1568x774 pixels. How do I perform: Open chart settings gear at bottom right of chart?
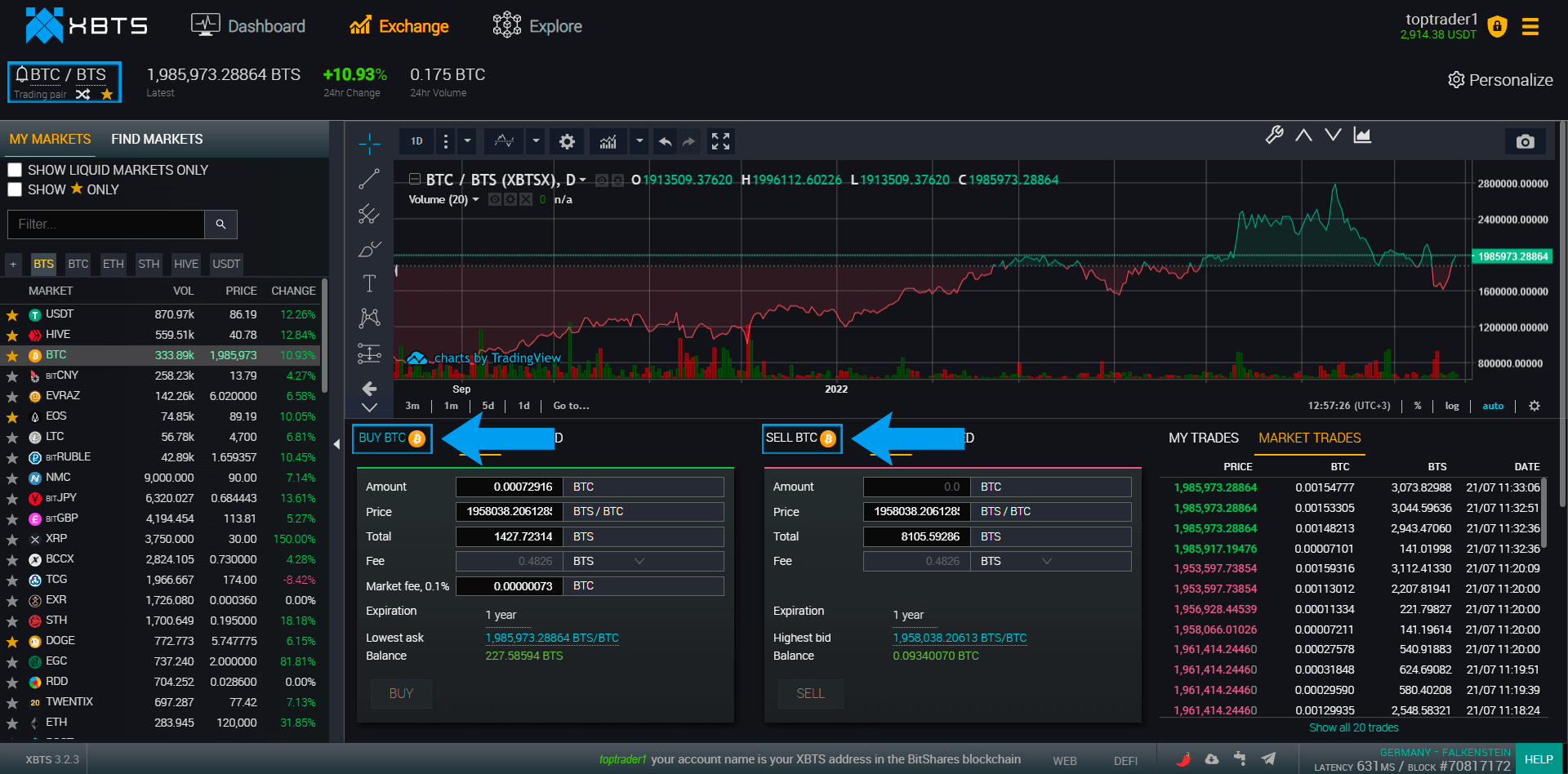pos(1535,406)
